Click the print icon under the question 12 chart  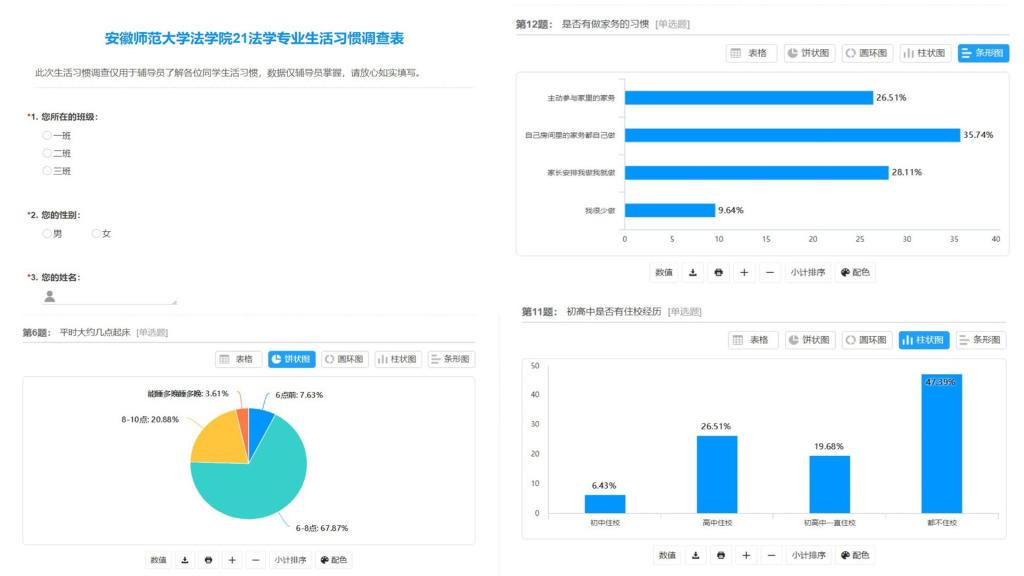tap(718, 272)
